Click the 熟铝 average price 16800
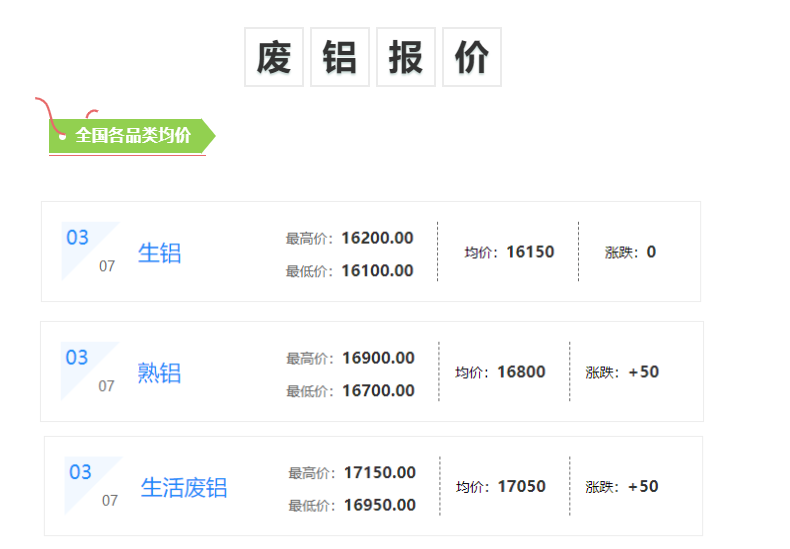790x549 pixels. click(x=521, y=372)
